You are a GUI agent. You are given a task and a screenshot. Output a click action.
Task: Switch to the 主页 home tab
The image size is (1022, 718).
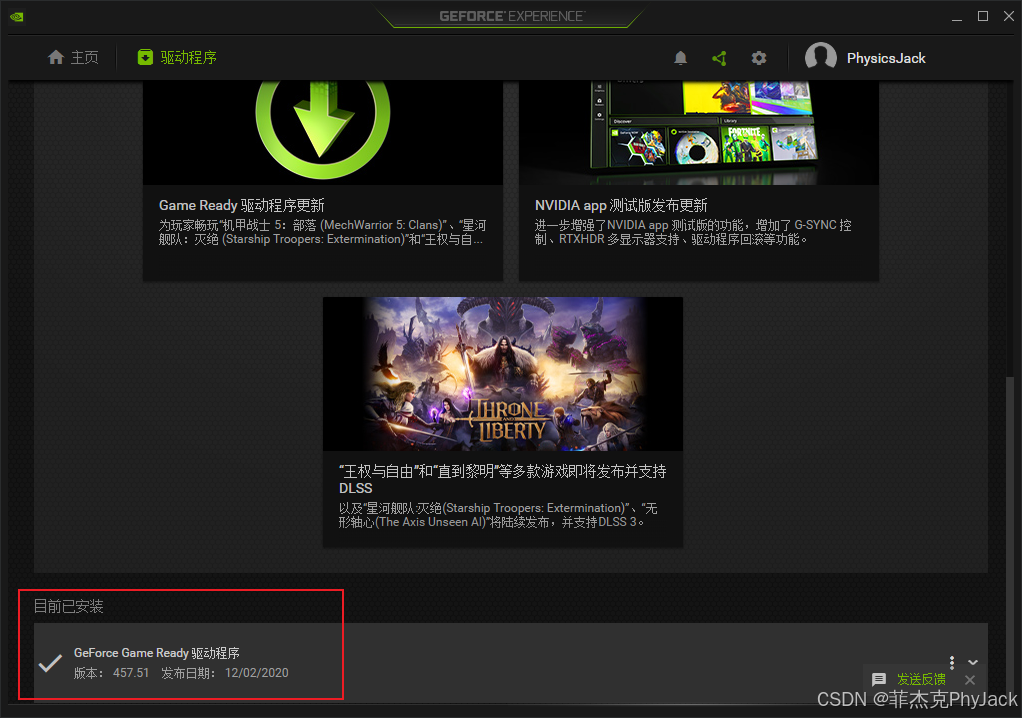[73, 57]
